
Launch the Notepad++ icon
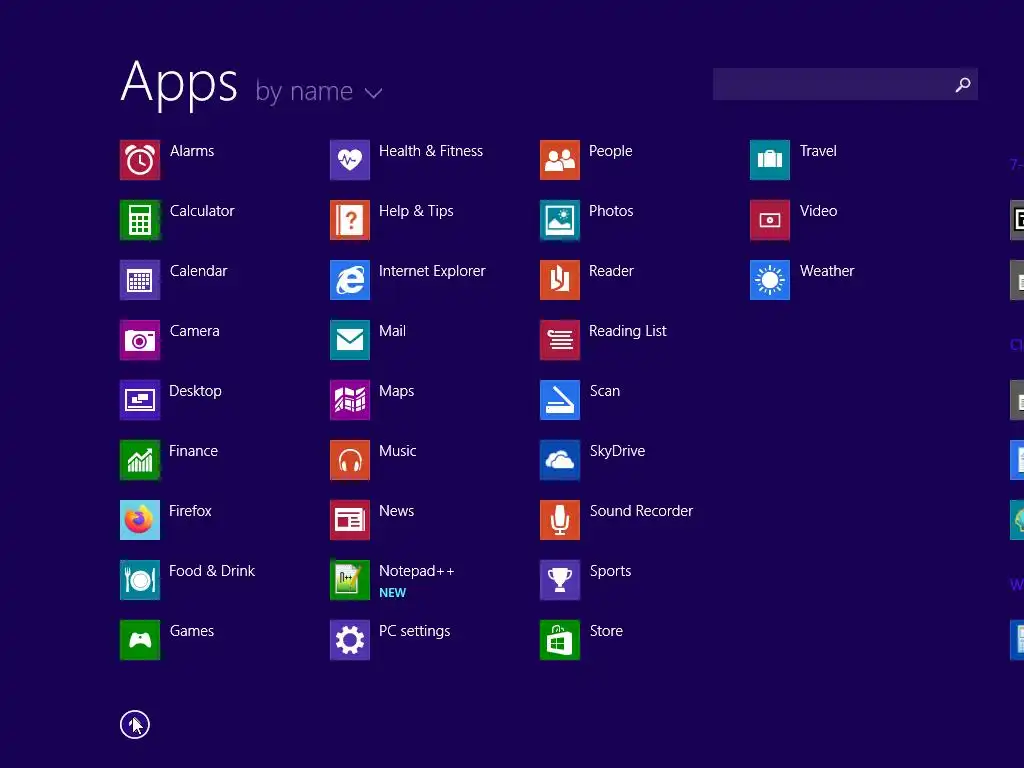tap(350, 581)
